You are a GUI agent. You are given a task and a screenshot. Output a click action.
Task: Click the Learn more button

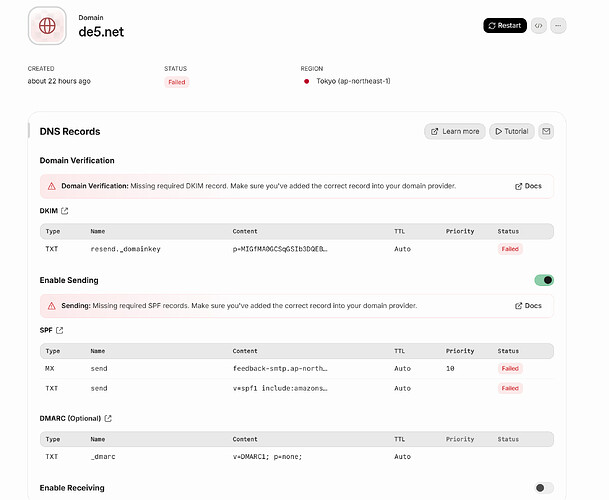(x=454, y=131)
